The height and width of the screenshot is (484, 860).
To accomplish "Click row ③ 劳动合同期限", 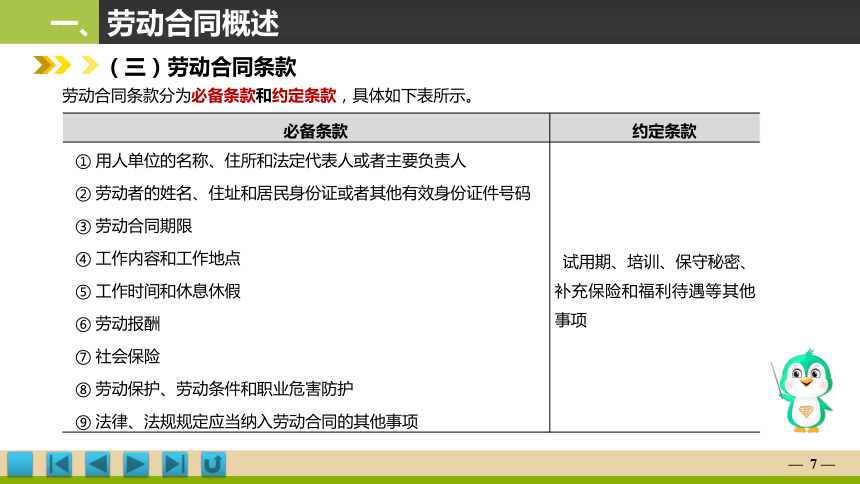I will (x=134, y=226).
